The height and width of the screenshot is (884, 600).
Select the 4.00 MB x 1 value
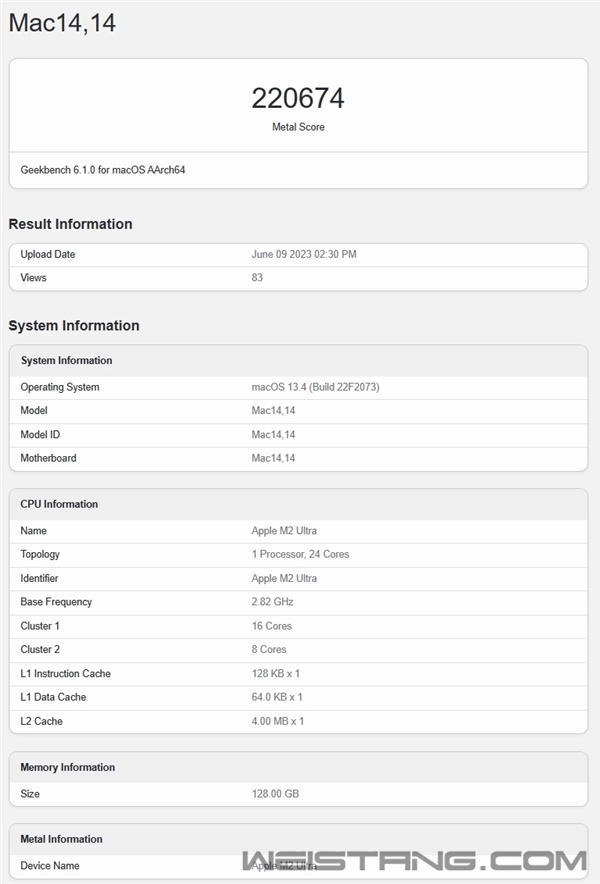pyautogui.click(x=278, y=721)
